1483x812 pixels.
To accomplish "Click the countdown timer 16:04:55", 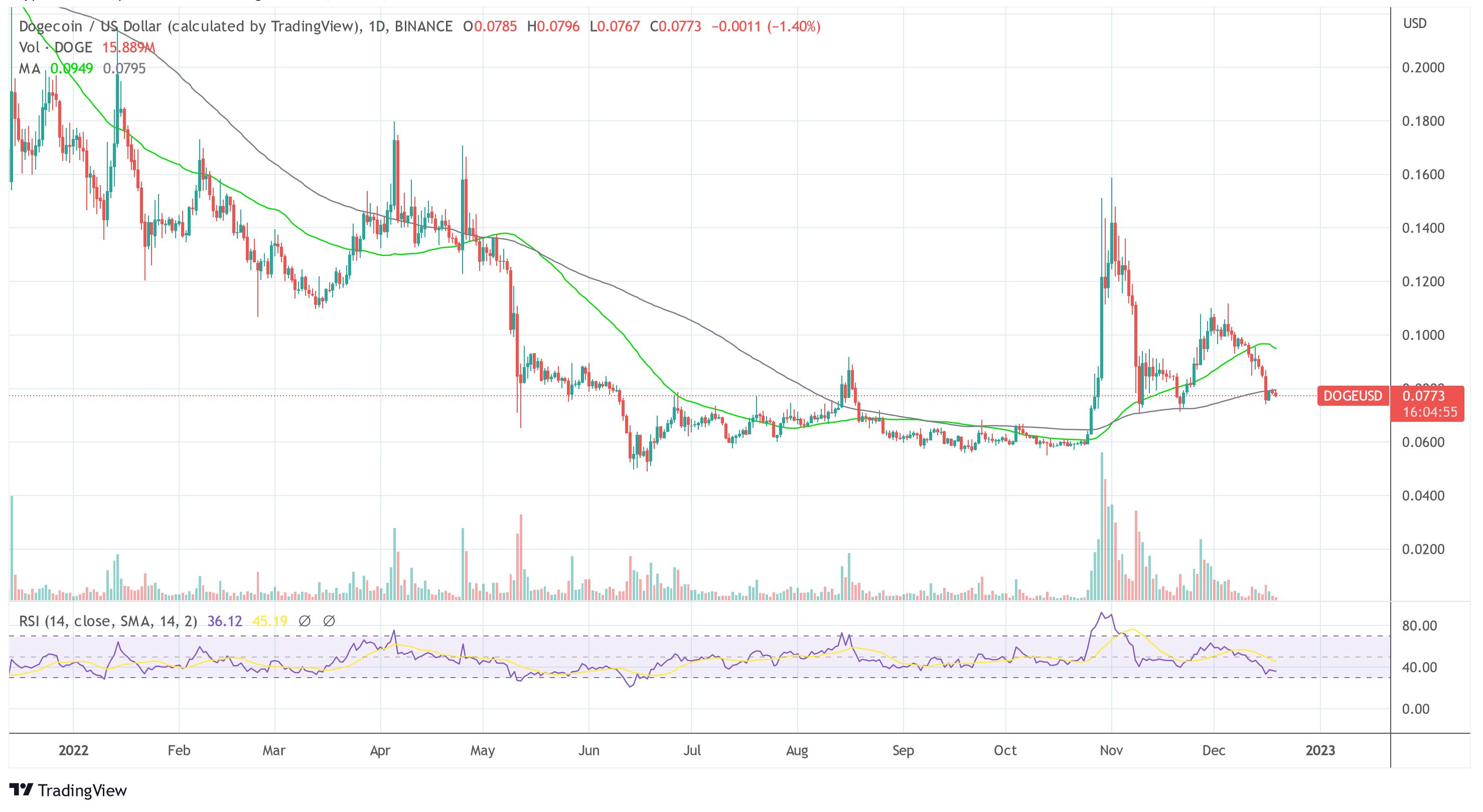I will (x=1429, y=413).
